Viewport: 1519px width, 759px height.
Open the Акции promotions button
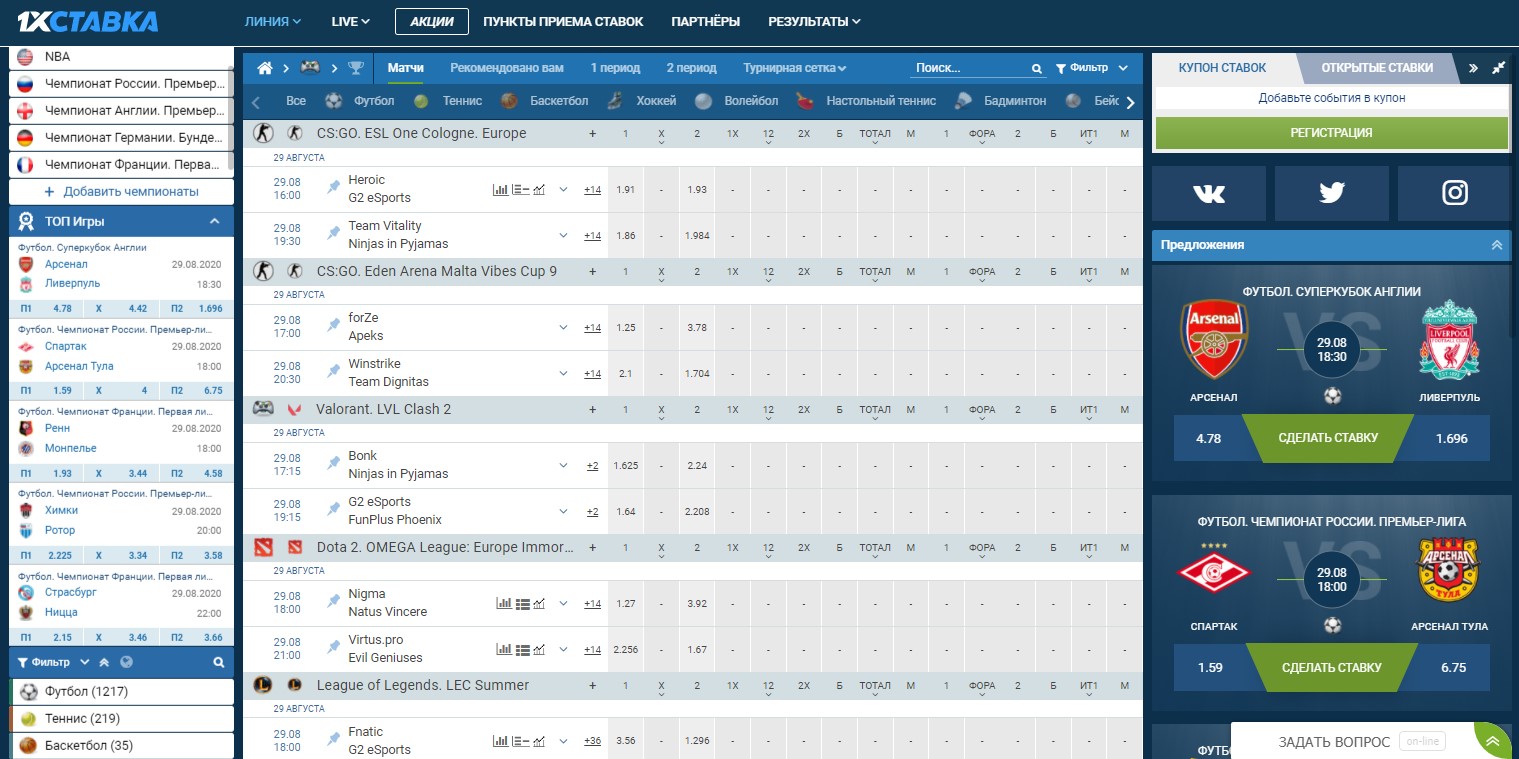432,21
